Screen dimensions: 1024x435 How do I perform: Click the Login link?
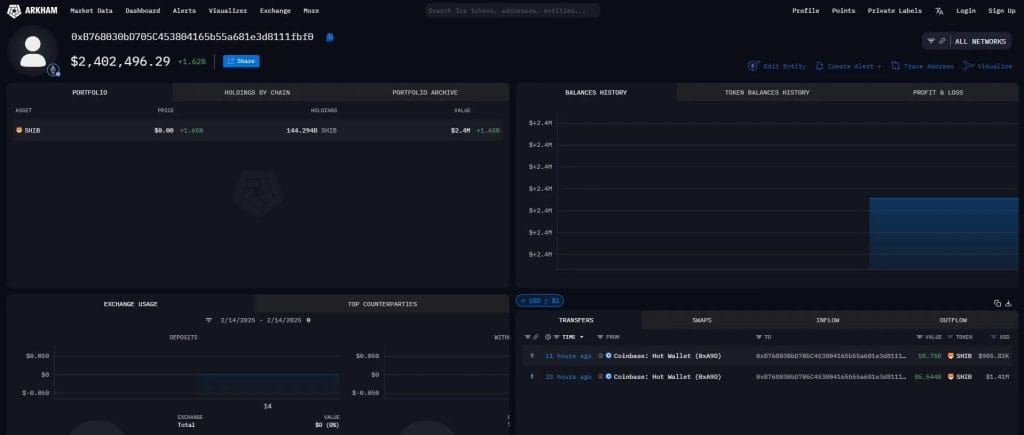[x=966, y=11]
